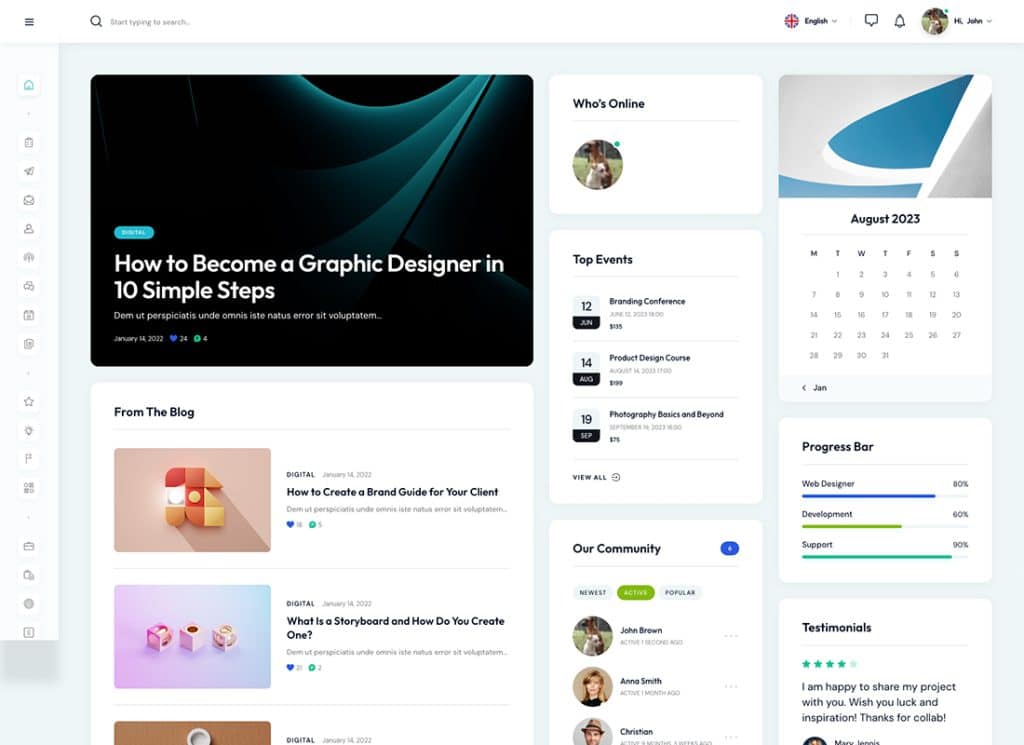The height and width of the screenshot is (745, 1024).
Task: Open the notifications bell icon
Action: (899, 21)
